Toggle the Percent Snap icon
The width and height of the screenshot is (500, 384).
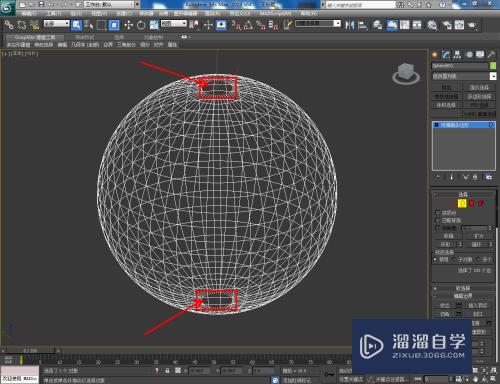coord(261,25)
